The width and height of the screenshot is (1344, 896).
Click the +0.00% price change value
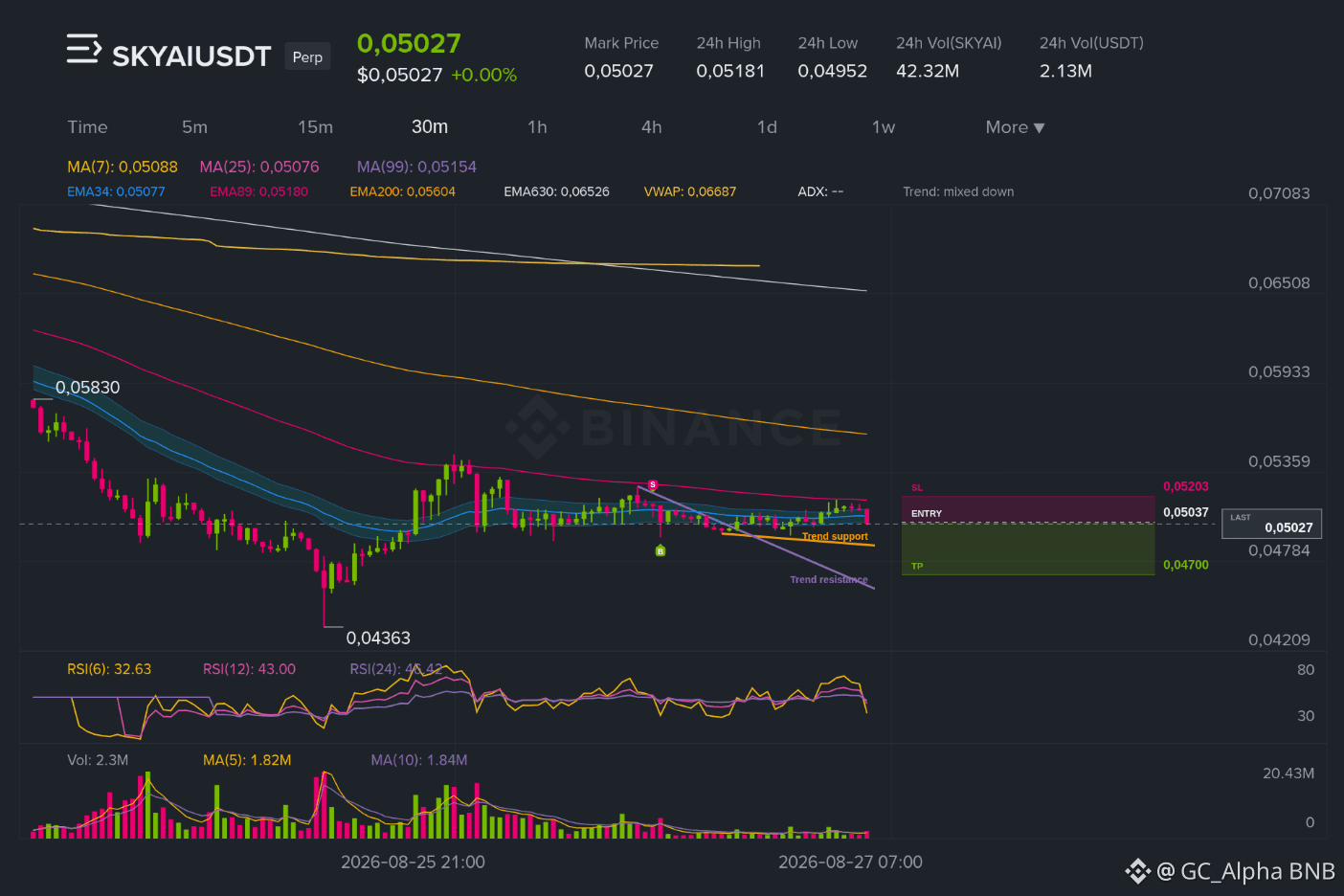[x=484, y=75]
